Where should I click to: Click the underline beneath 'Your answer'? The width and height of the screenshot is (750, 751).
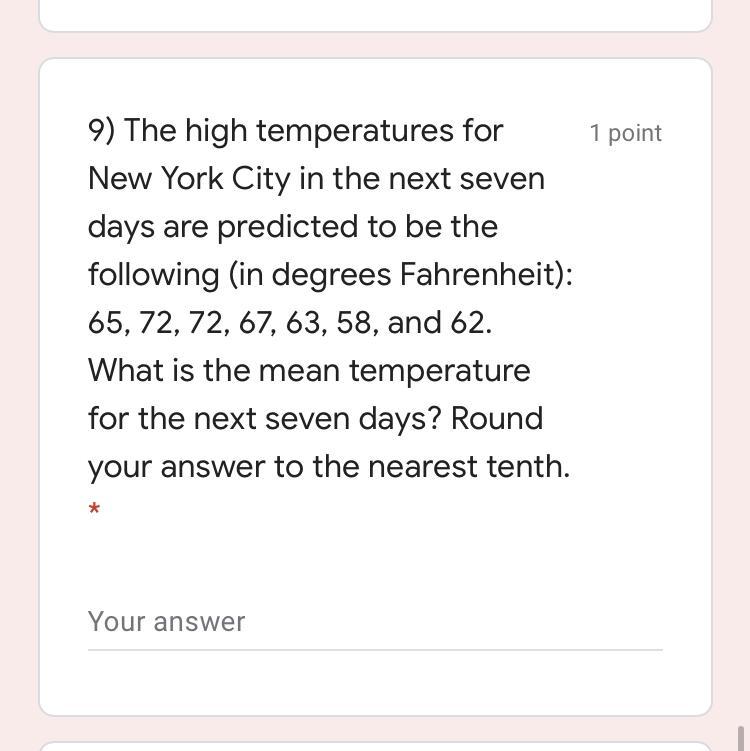[x=374, y=650]
